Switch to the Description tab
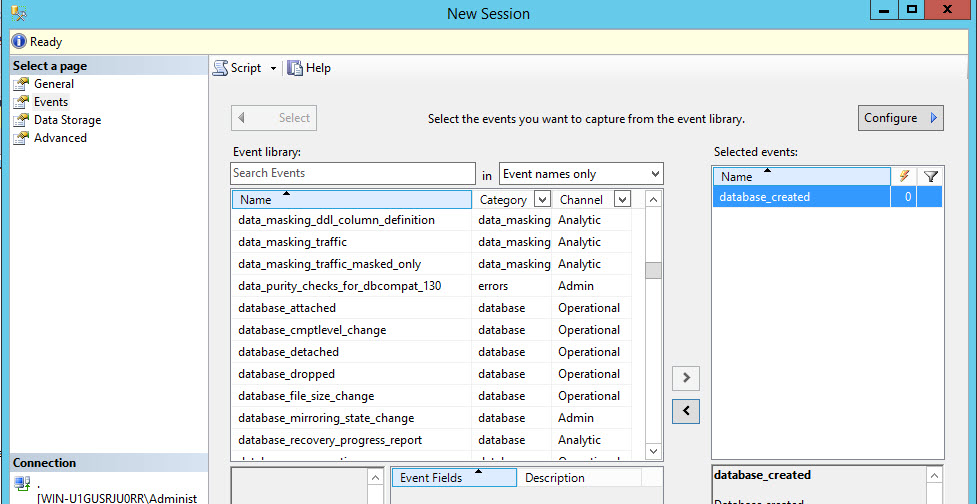 tap(555, 478)
